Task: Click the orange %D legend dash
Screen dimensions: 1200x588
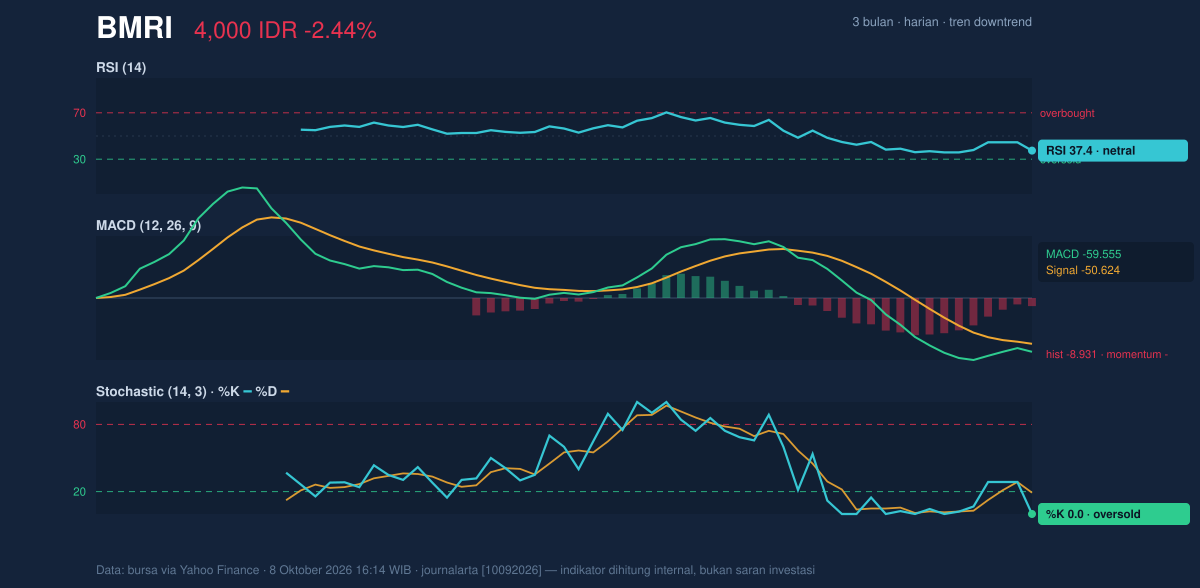Action: tap(285, 391)
